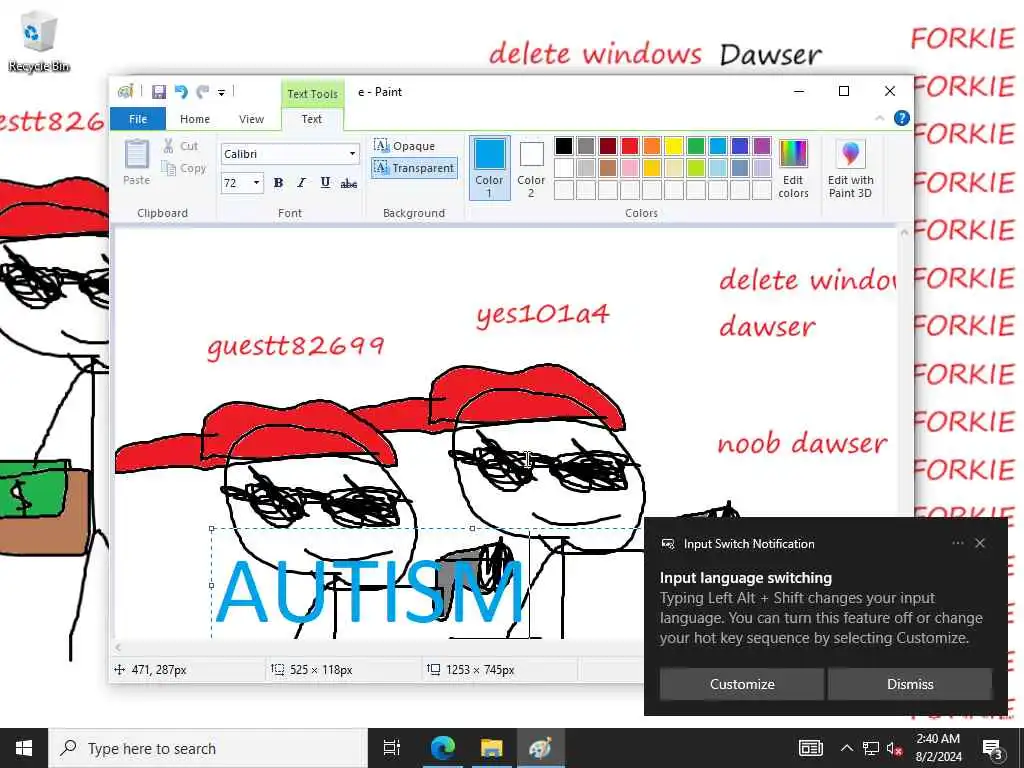Open the Edit colors dialog

[x=793, y=168]
